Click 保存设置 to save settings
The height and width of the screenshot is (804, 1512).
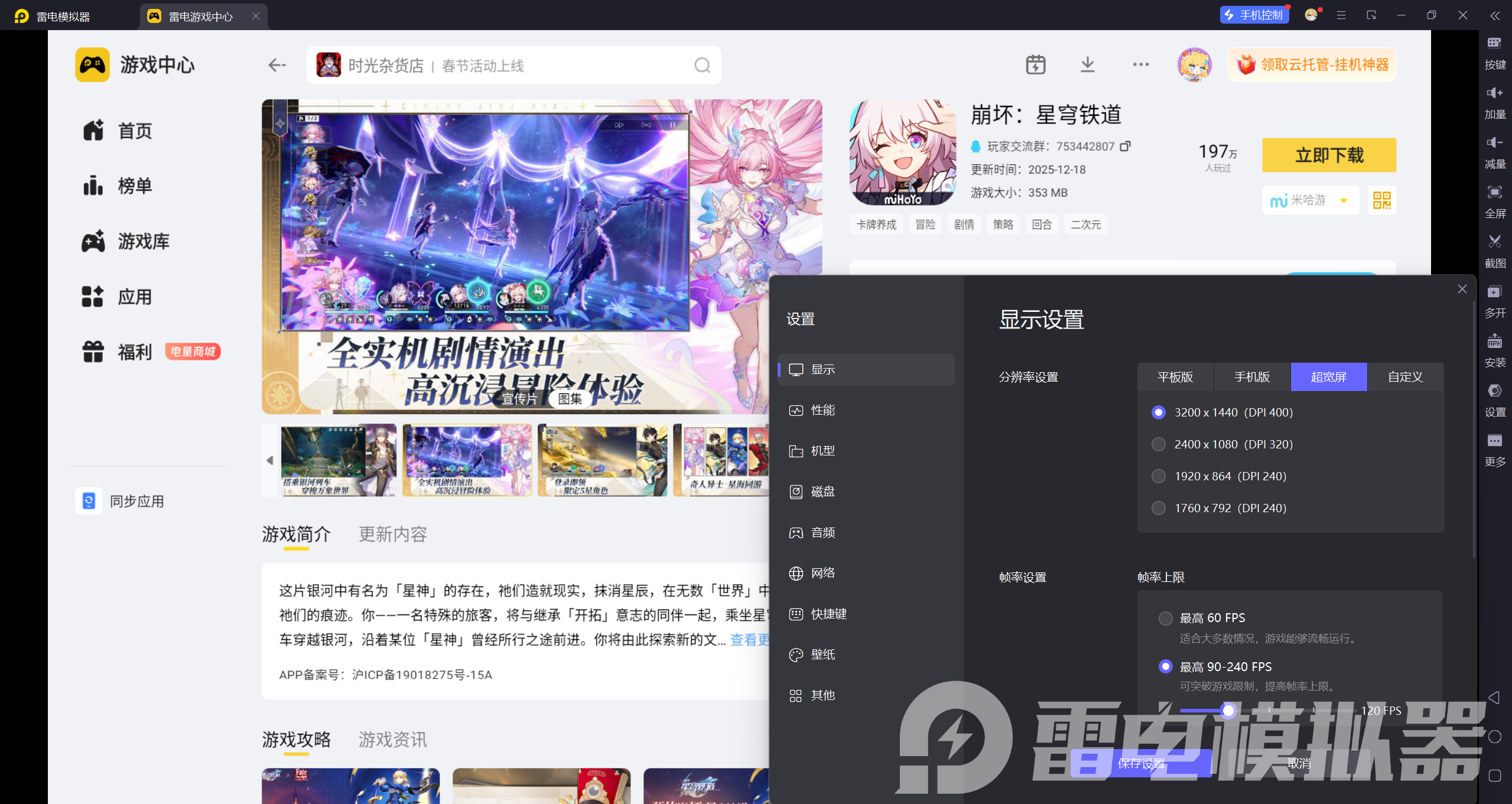tap(1141, 763)
